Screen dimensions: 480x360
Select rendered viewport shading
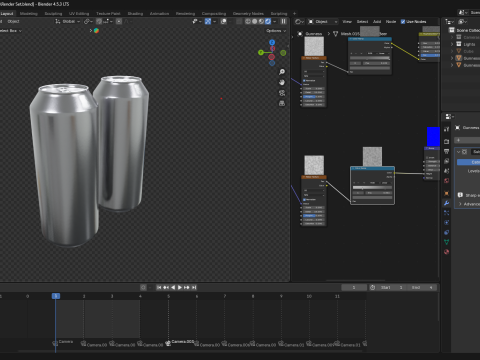[268, 21]
